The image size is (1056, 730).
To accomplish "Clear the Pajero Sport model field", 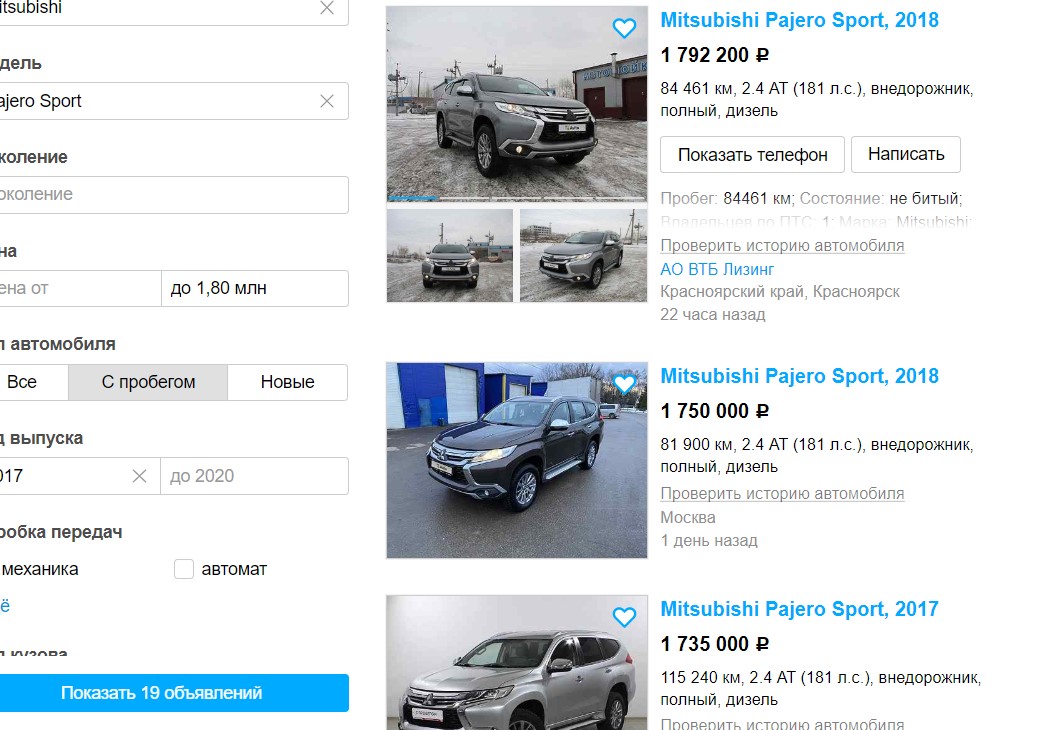I will (x=327, y=101).
